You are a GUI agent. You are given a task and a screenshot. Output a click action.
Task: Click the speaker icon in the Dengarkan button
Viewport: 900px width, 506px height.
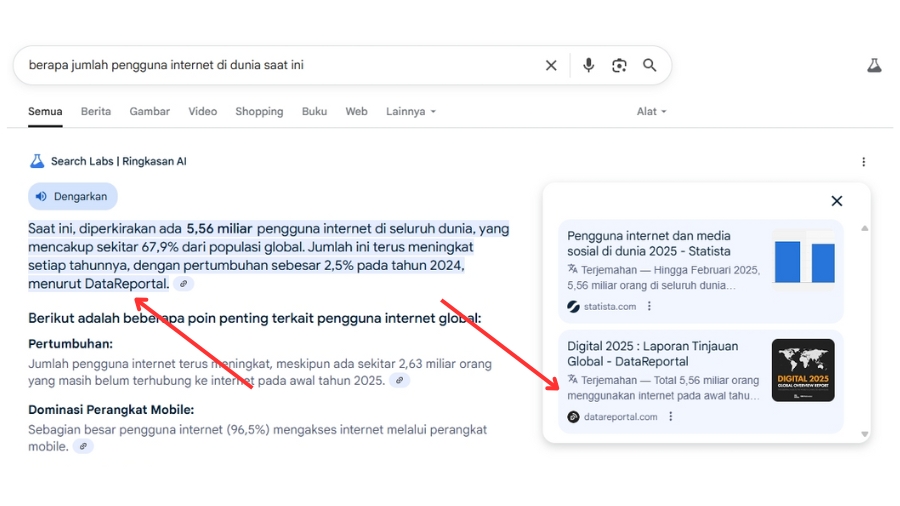click(41, 196)
